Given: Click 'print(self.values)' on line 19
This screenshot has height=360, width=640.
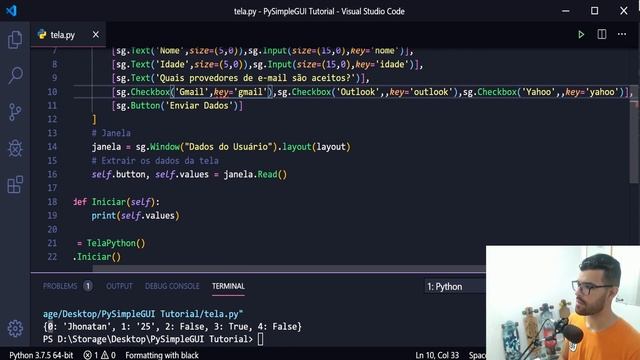Looking at the screenshot, I should click(x=135, y=216).
